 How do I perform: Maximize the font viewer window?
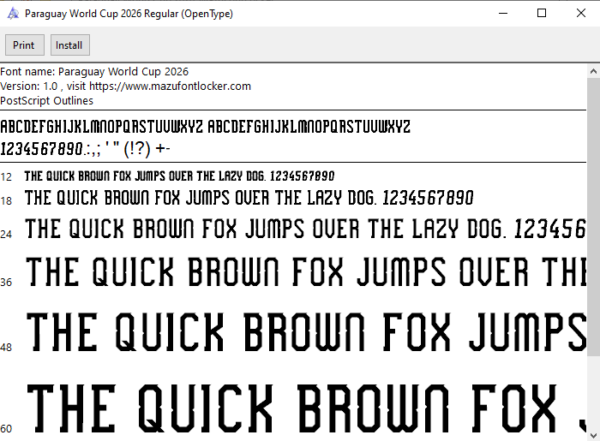point(541,13)
